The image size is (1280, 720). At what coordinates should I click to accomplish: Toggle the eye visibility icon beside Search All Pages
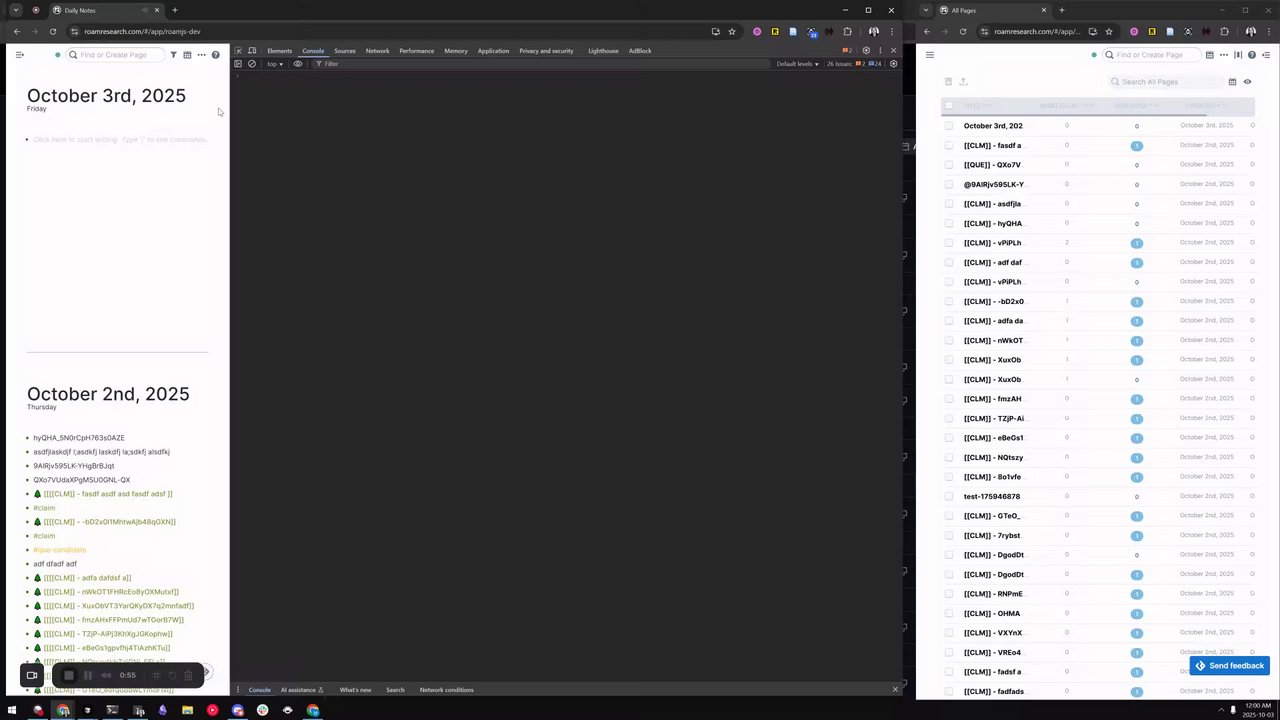click(x=1247, y=82)
